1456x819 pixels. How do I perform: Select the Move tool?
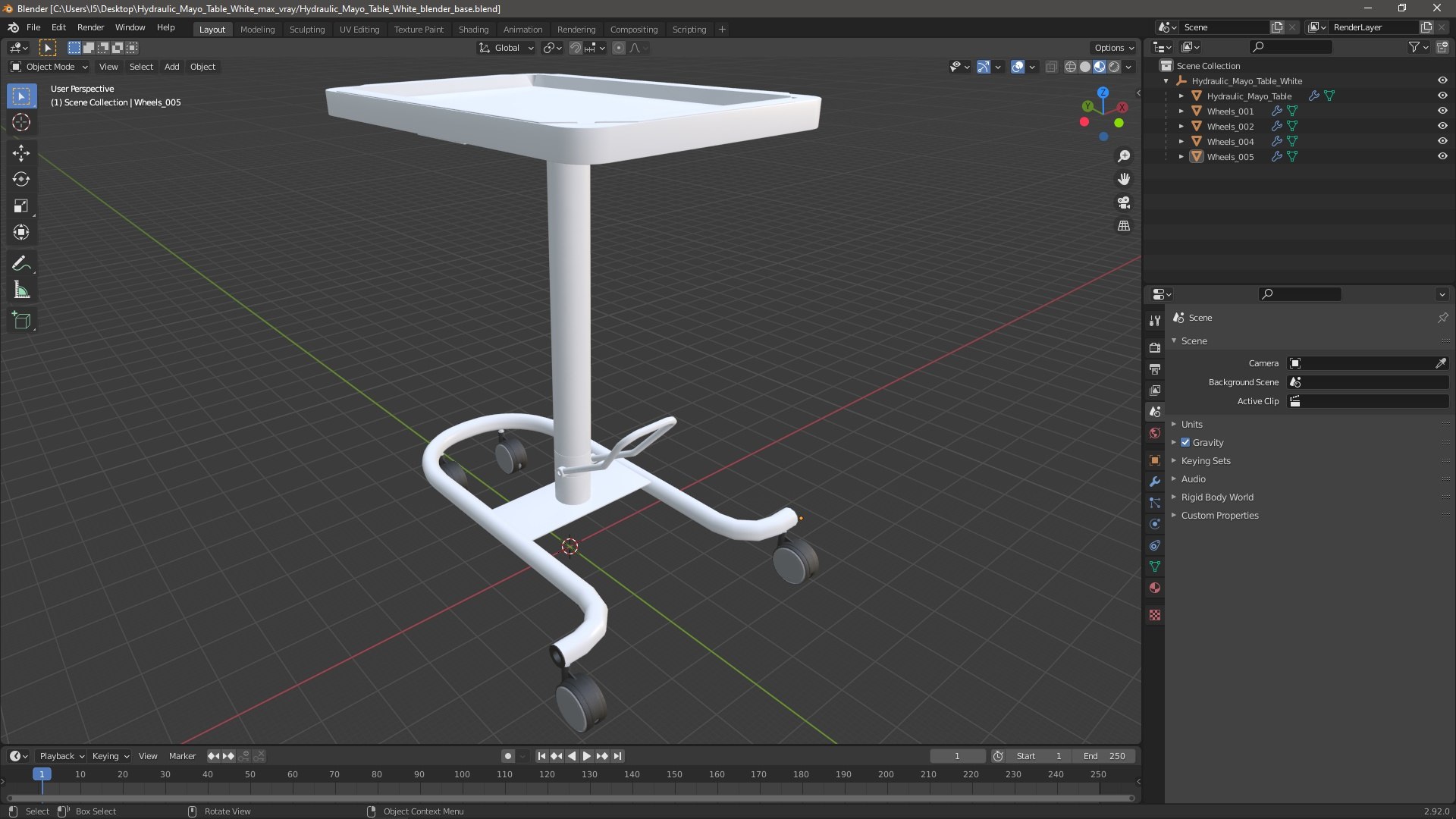click(21, 153)
